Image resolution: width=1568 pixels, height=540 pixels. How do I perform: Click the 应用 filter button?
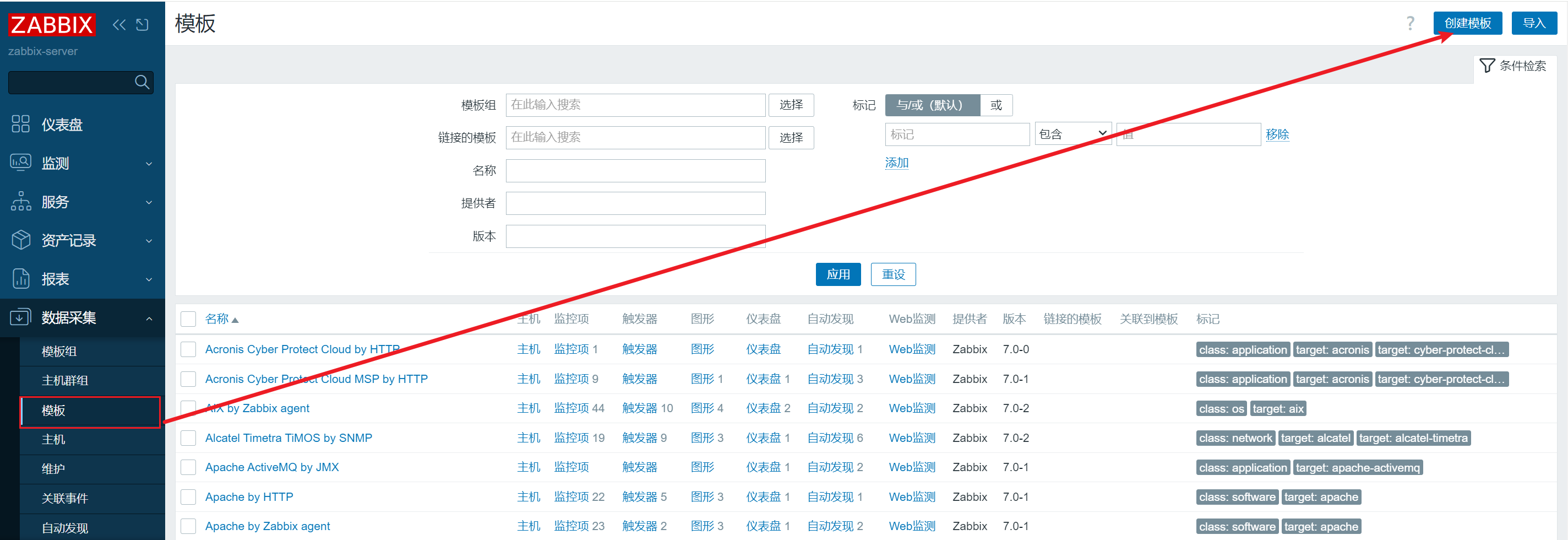pyautogui.click(x=838, y=274)
